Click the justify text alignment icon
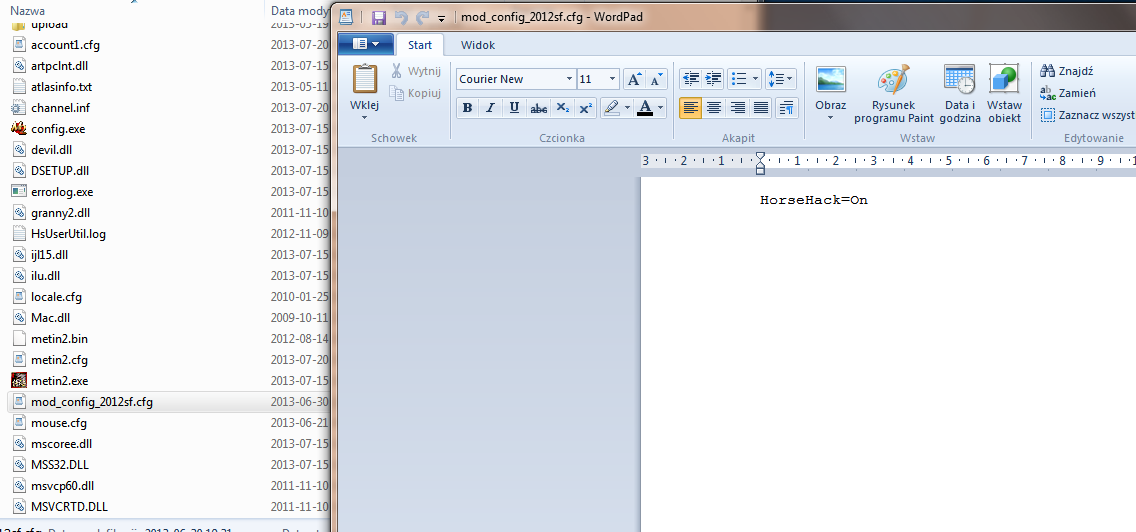The width and height of the screenshot is (1136, 532). [761, 108]
